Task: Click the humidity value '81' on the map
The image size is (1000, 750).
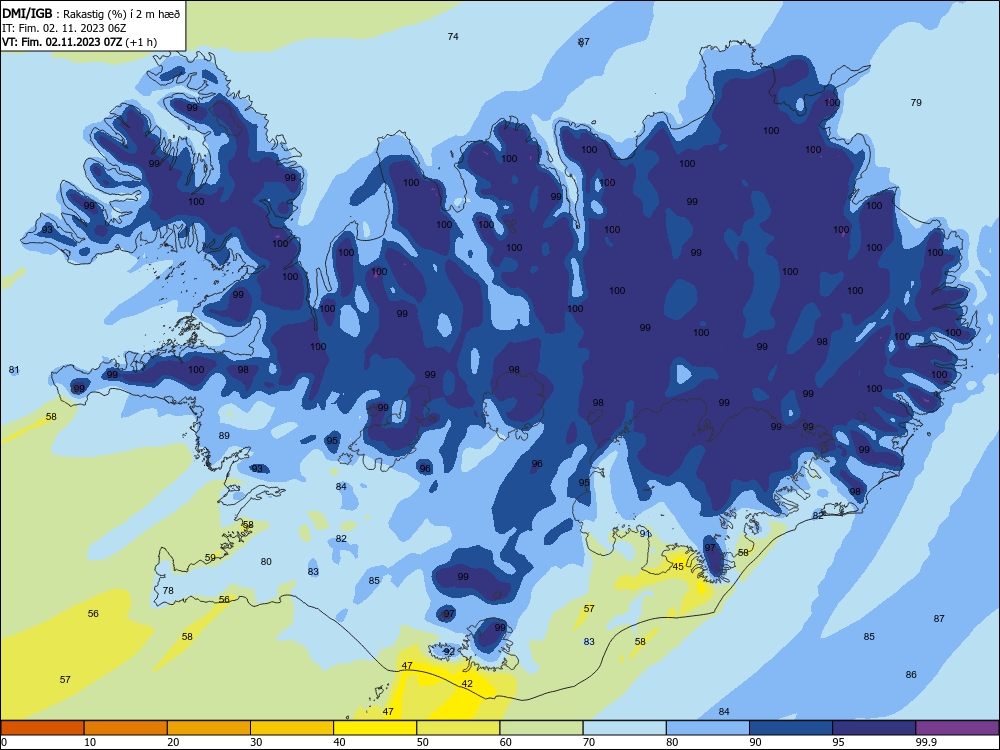Action: pos(14,370)
